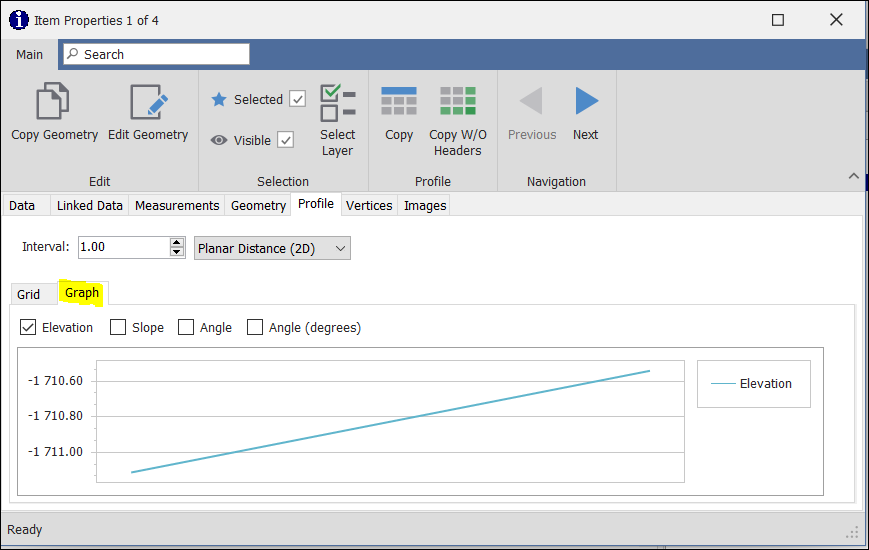Click the Select Layer icon

(x=337, y=104)
